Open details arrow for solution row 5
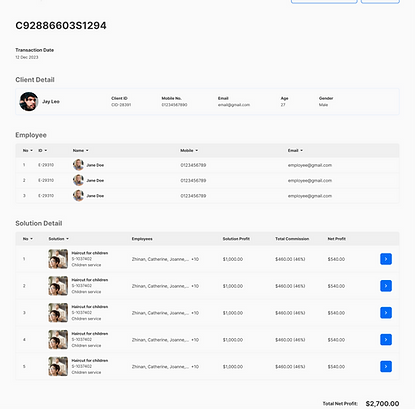415x409 pixels. 386,367
